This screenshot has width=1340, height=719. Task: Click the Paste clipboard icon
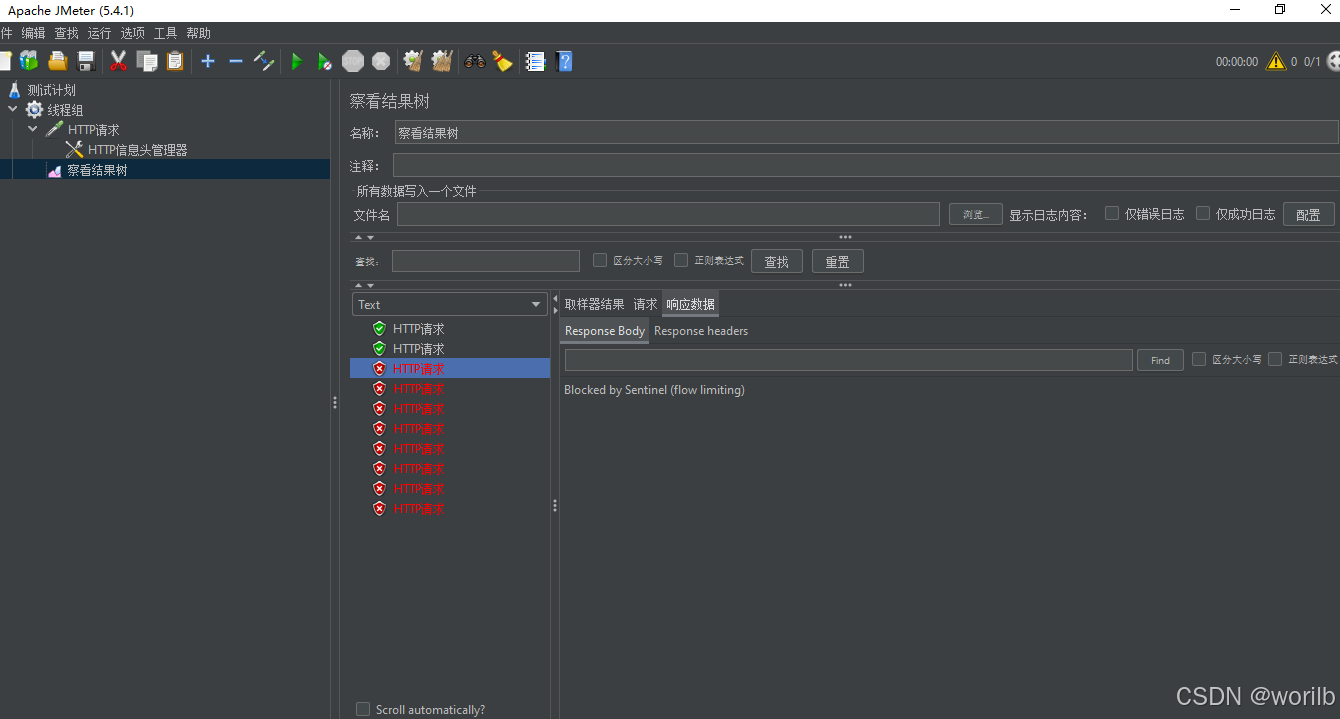(175, 61)
